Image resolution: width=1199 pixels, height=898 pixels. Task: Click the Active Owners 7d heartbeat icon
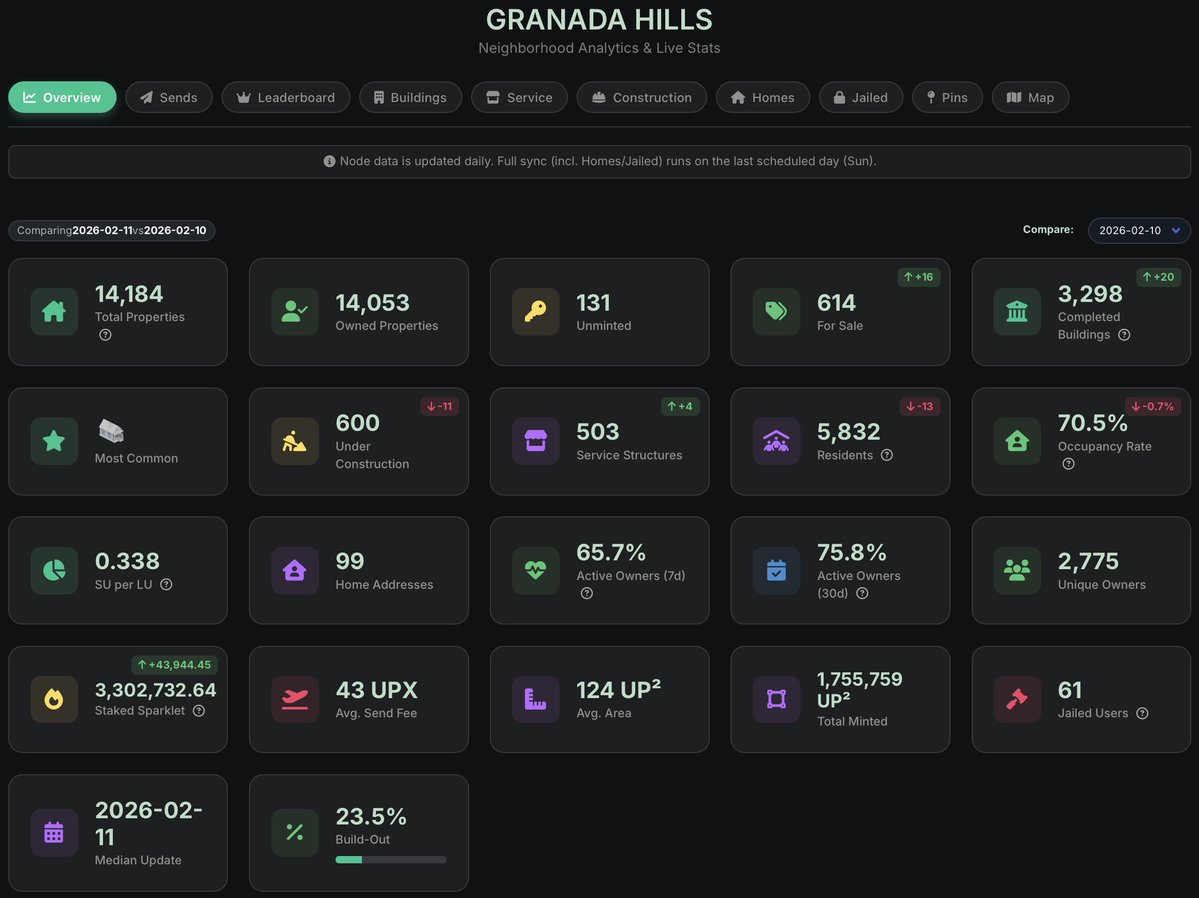535,570
